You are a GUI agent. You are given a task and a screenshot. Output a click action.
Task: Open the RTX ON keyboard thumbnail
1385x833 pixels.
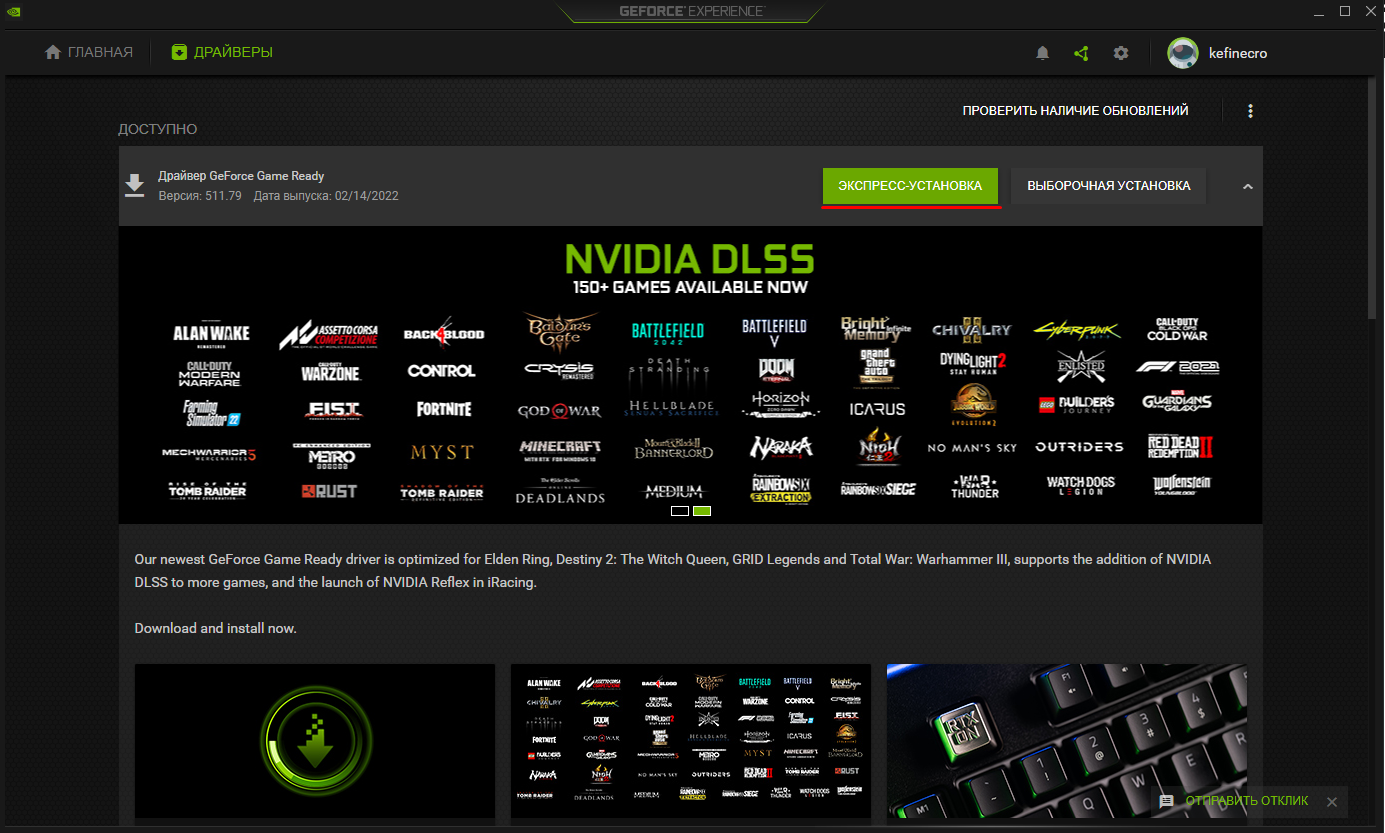(1067, 741)
